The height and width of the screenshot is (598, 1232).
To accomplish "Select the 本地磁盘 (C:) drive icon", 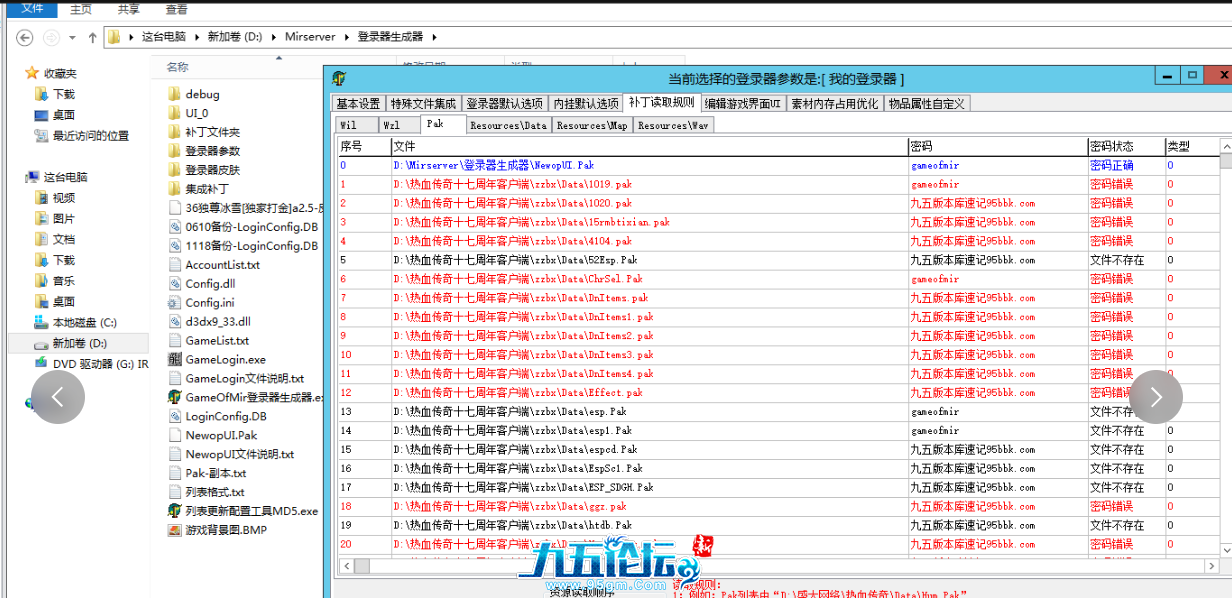I will 41,322.
